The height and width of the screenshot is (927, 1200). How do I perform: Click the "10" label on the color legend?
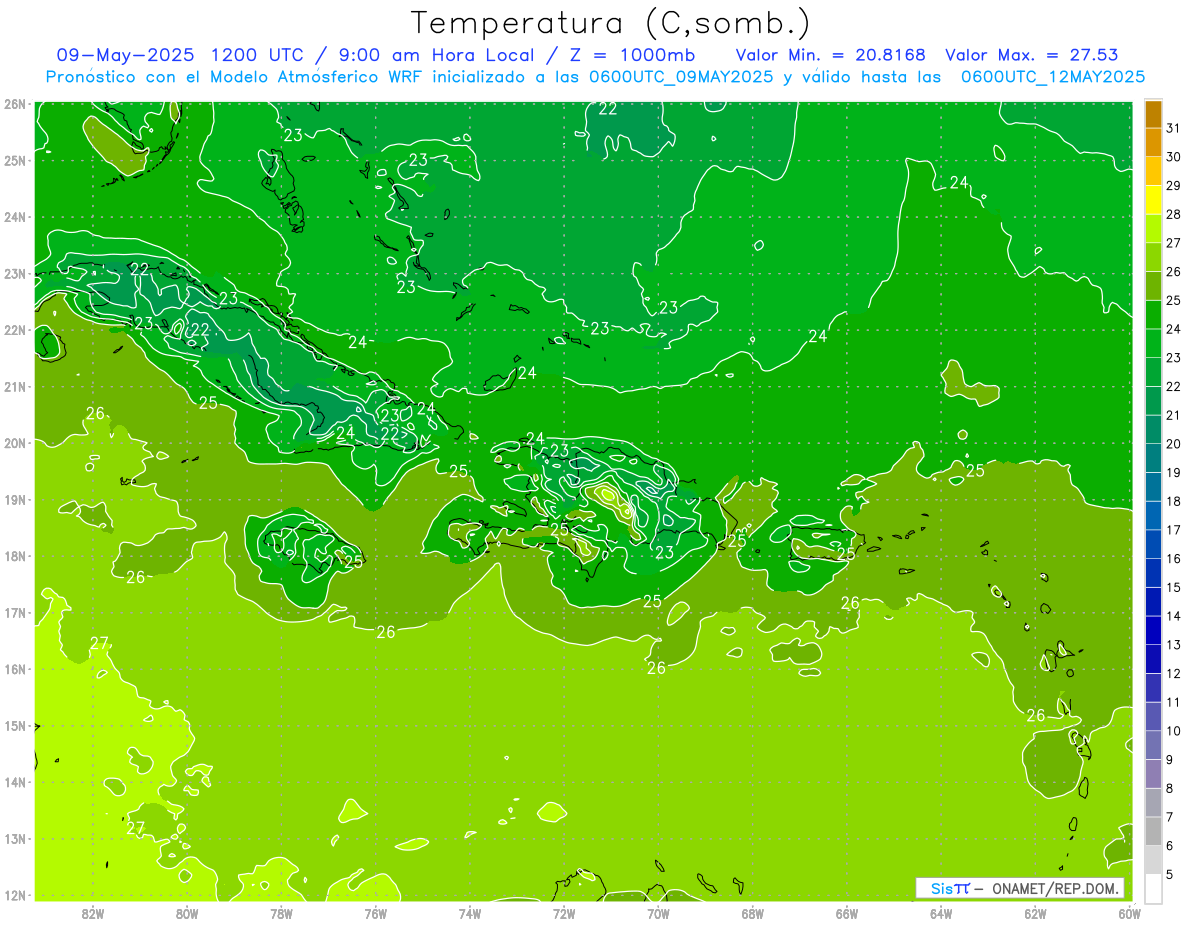[x=1174, y=731]
